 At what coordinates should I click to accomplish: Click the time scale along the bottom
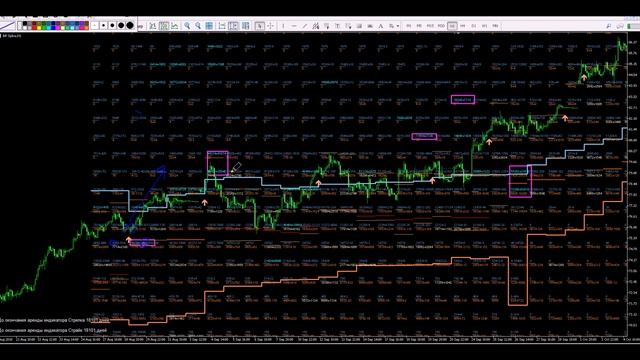coord(313,340)
